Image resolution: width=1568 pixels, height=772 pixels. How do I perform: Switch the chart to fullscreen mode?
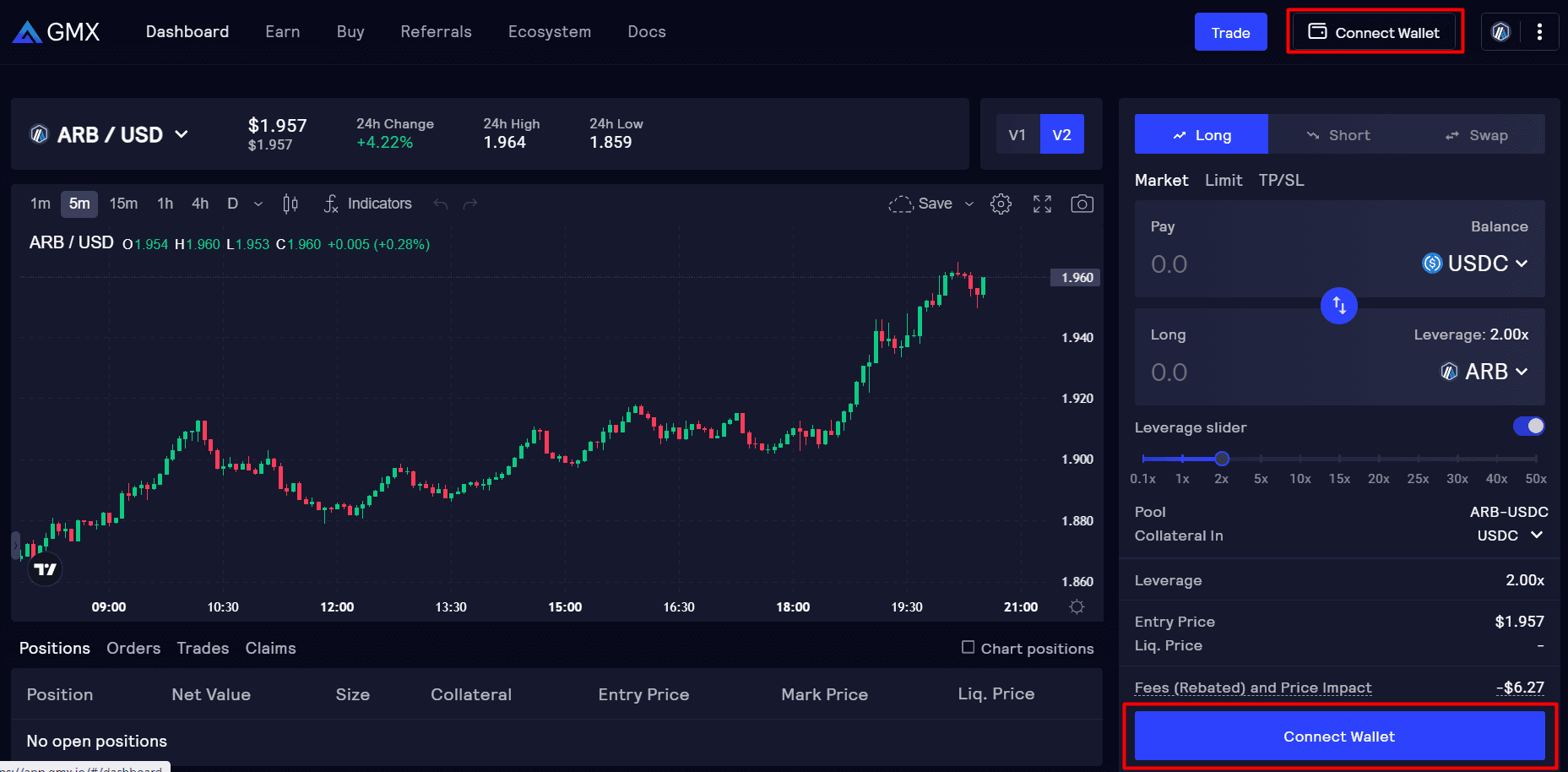[x=1042, y=204]
